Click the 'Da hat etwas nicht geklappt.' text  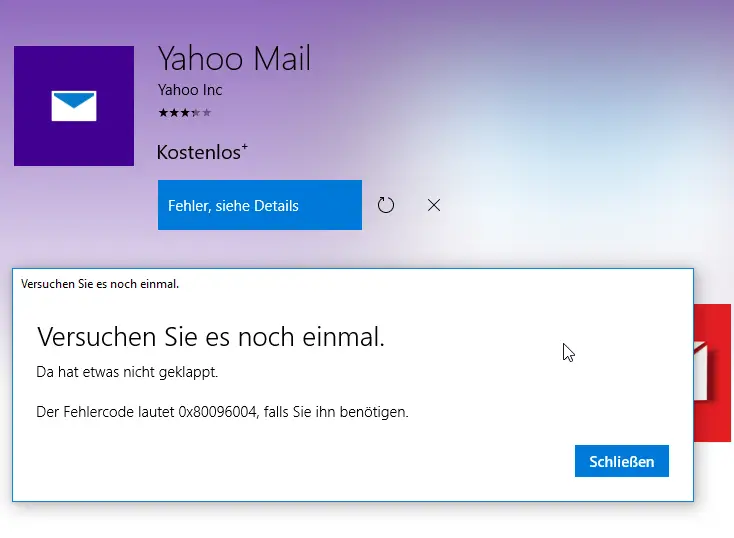127,372
